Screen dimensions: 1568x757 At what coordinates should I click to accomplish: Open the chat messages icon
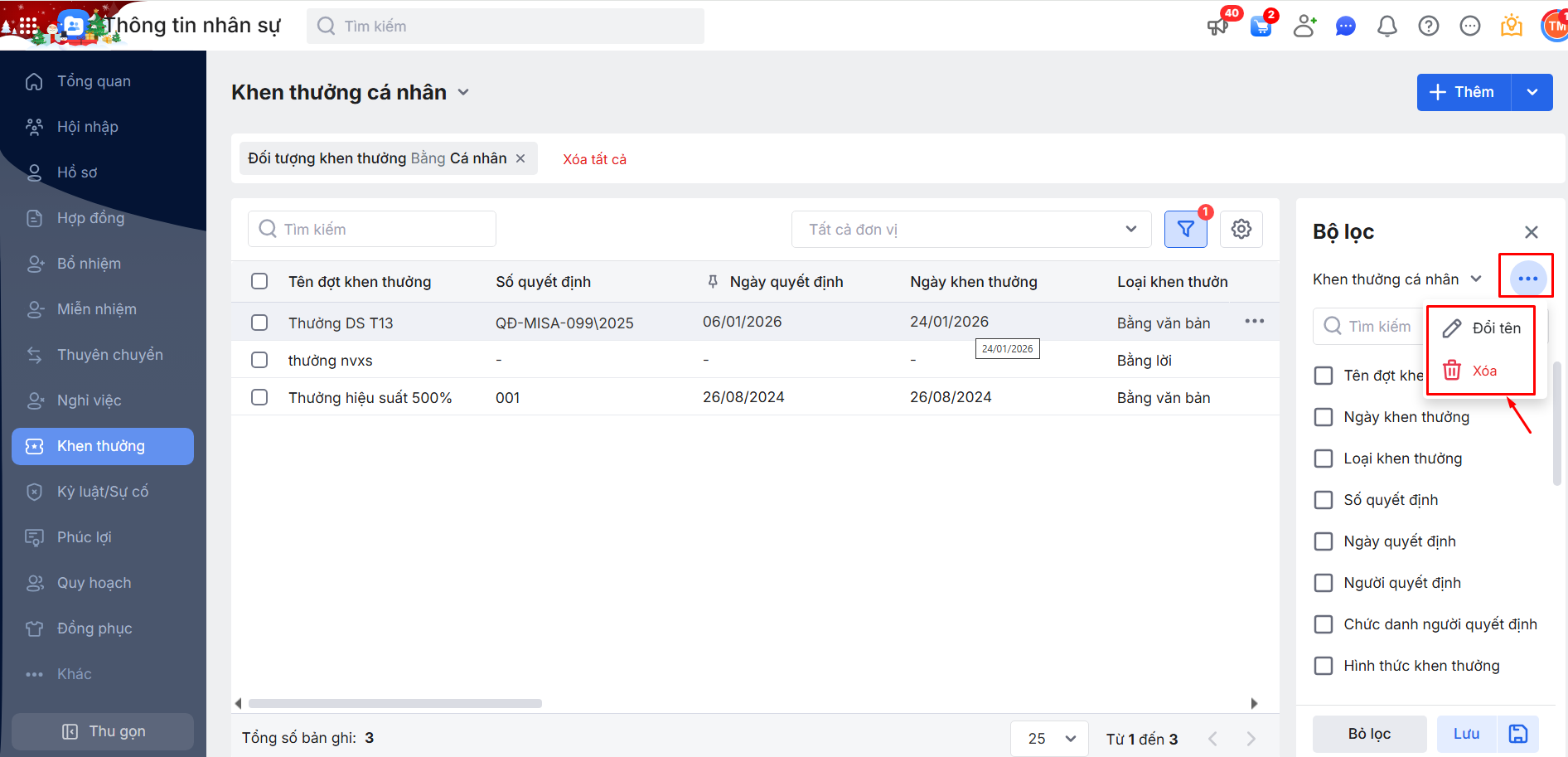[x=1346, y=27]
